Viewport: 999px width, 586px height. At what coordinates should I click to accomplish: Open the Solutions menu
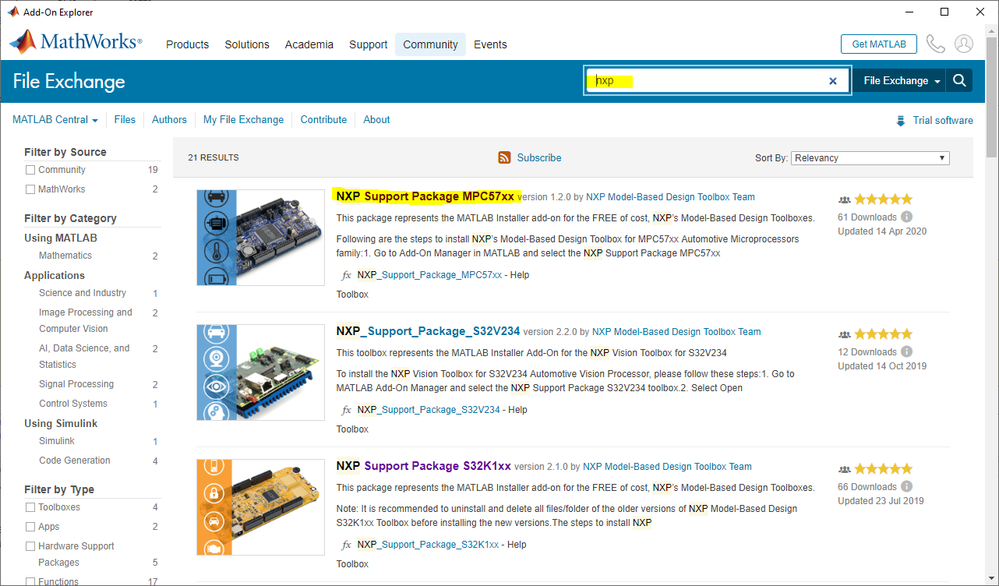247,45
